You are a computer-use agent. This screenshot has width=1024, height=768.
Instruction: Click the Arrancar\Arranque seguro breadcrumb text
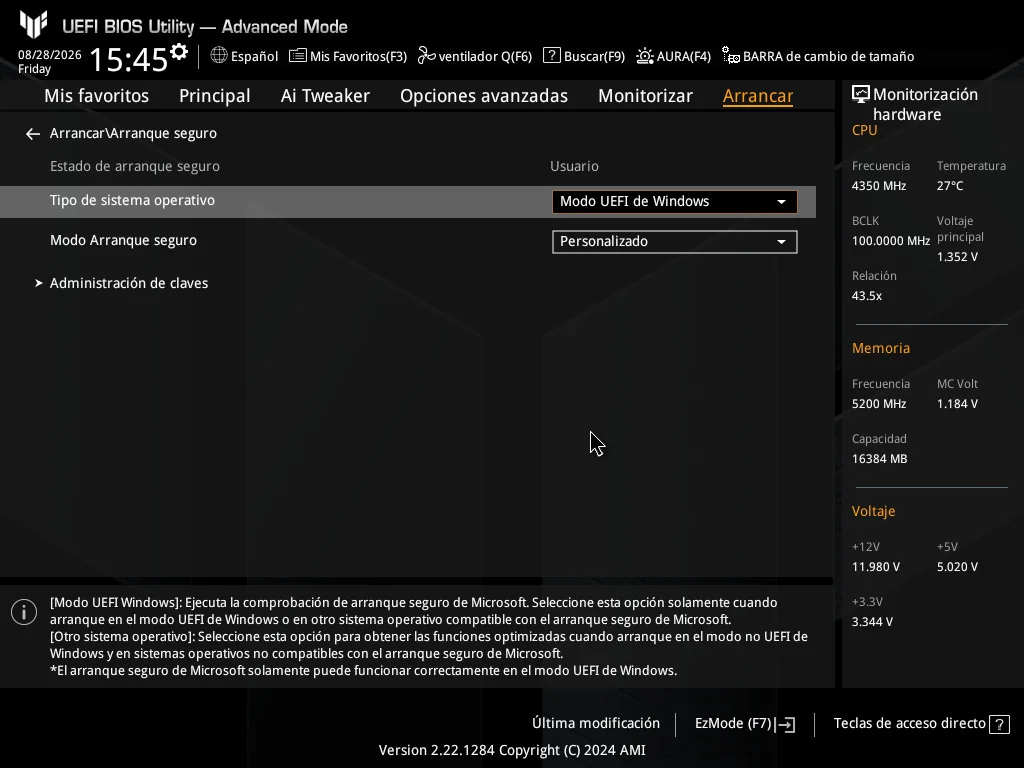(133, 133)
